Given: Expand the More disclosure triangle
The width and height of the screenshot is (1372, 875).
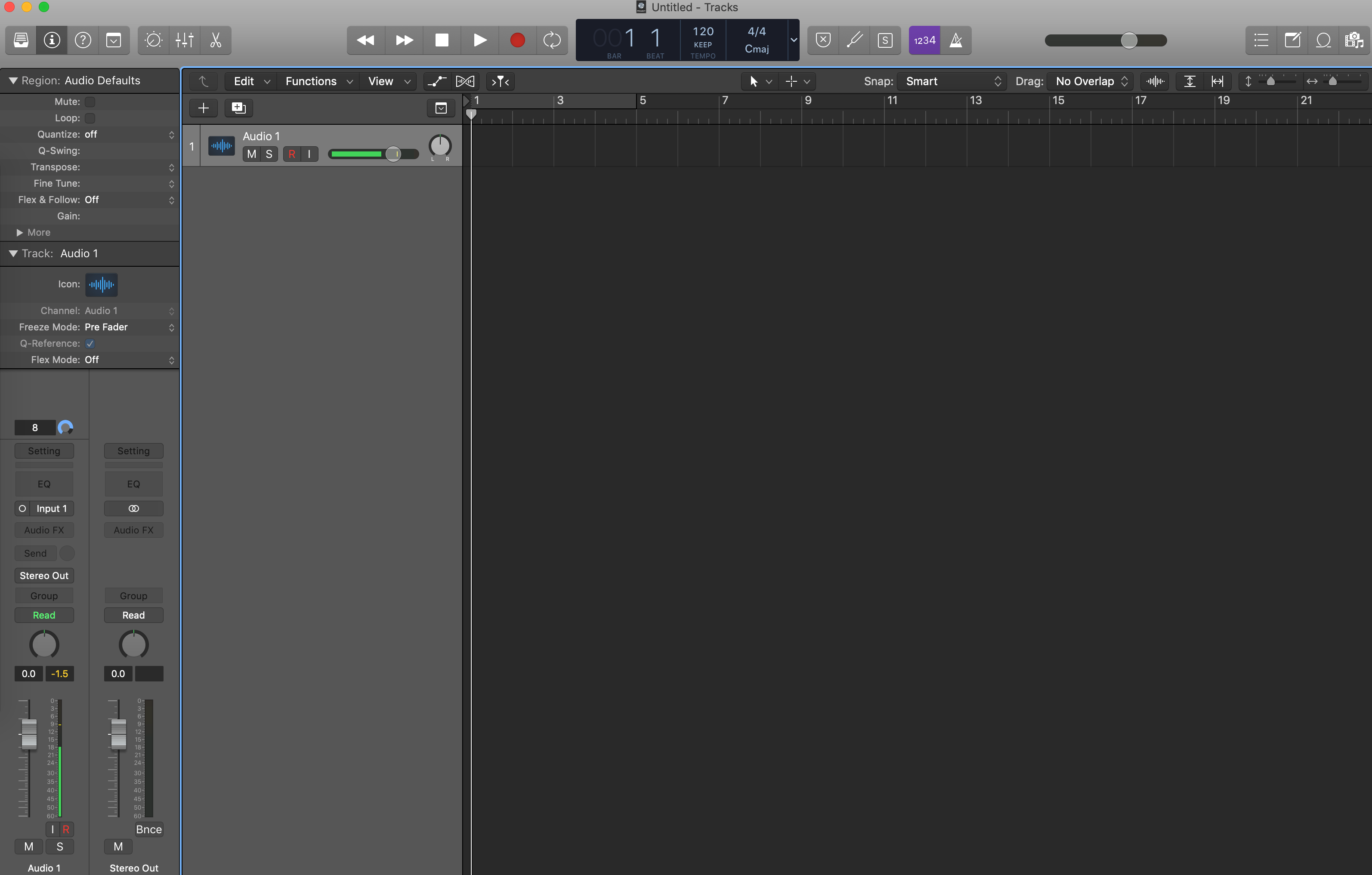Looking at the screenshot, I should pyautogui.click(x=20, y=232).
